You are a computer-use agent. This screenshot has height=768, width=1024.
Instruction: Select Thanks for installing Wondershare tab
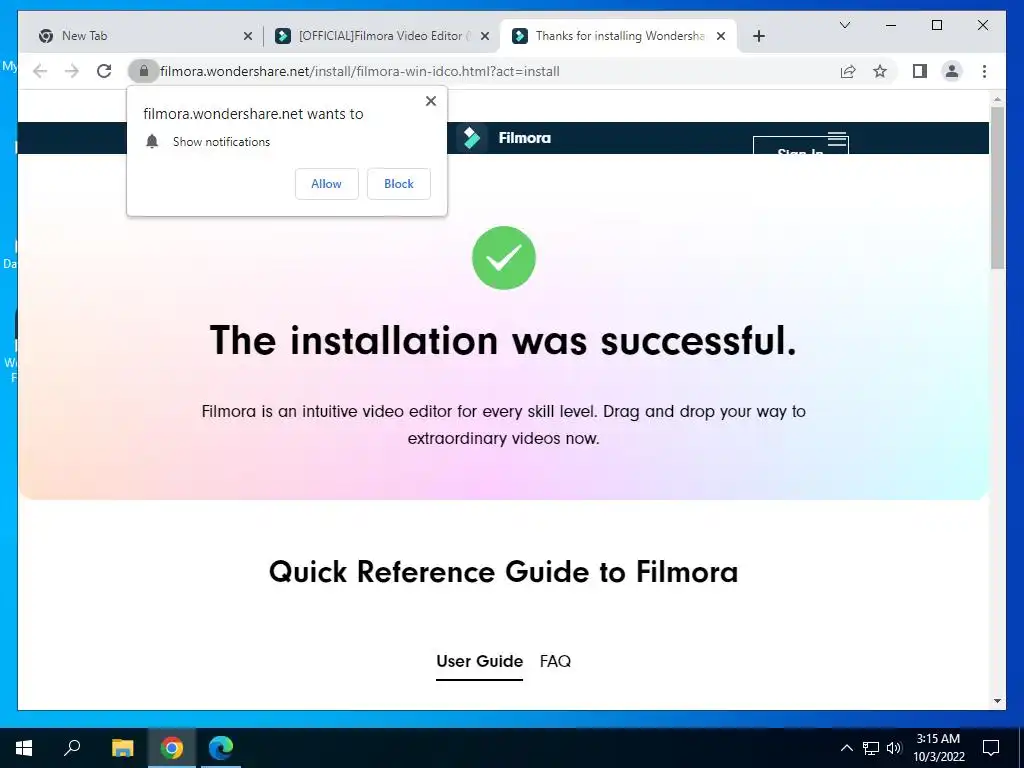tap(618, 36)
